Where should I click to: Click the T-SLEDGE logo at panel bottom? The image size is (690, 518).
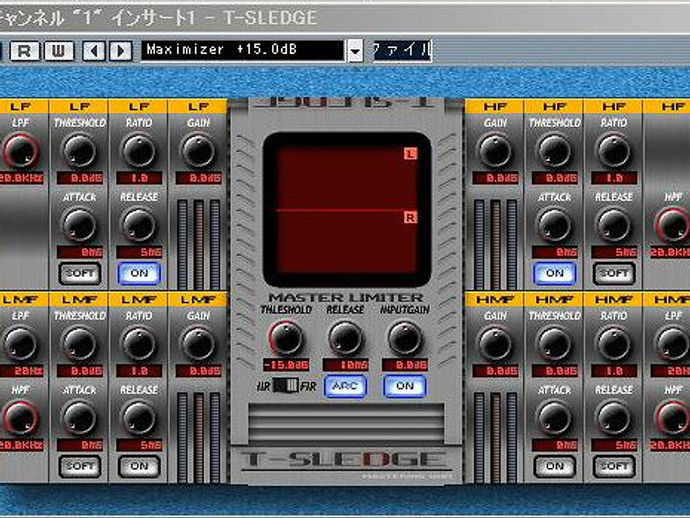345,460
